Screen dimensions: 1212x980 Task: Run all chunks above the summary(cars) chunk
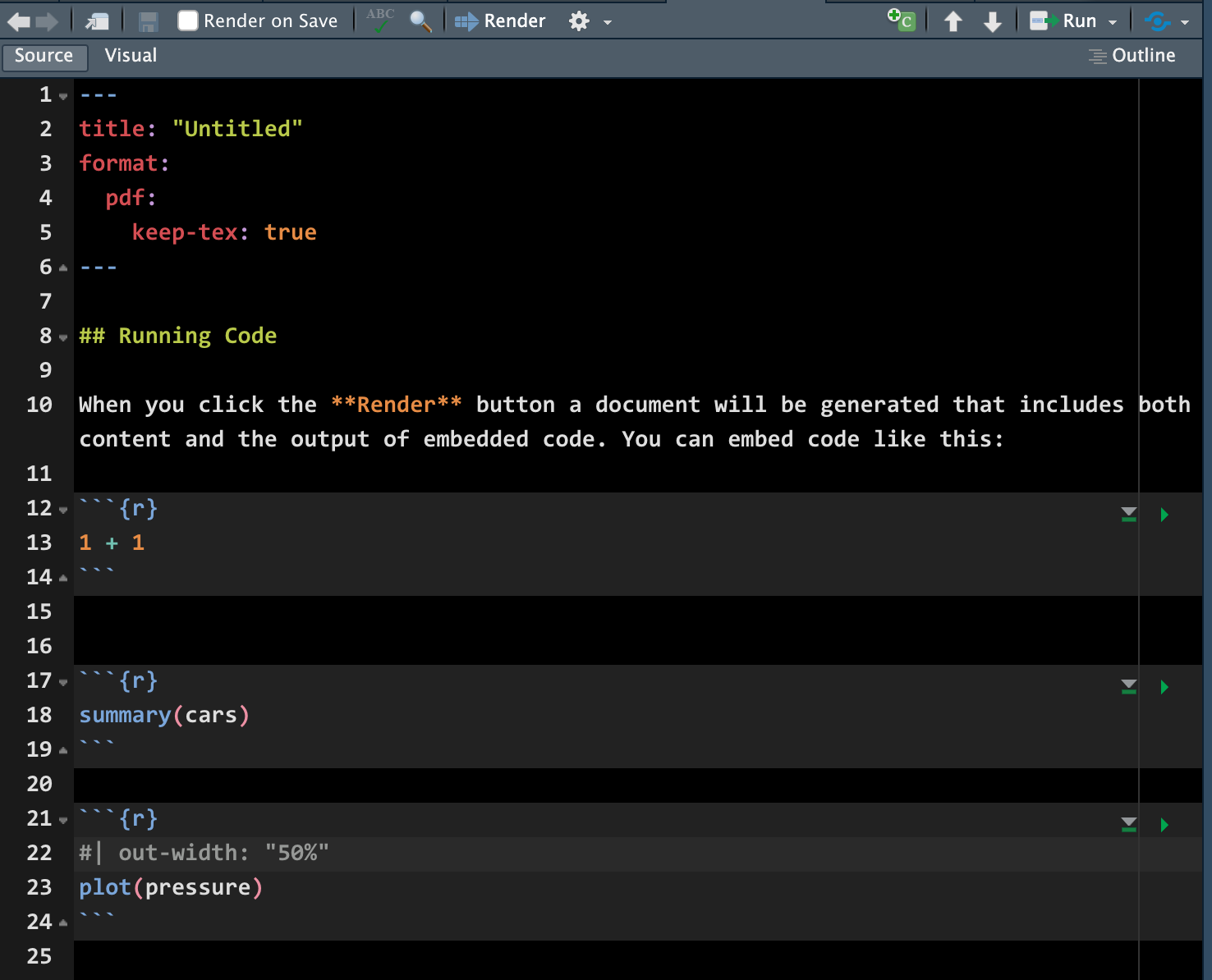1129,687
